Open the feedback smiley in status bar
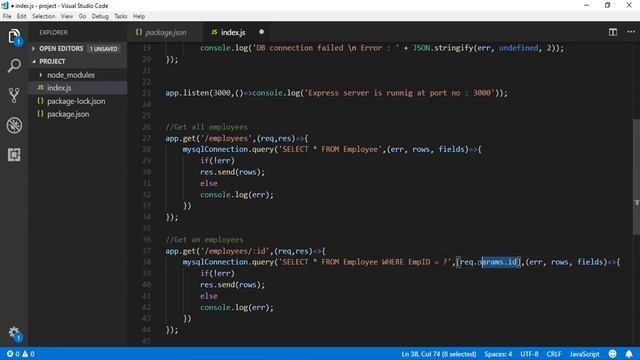 click(612, 354)
